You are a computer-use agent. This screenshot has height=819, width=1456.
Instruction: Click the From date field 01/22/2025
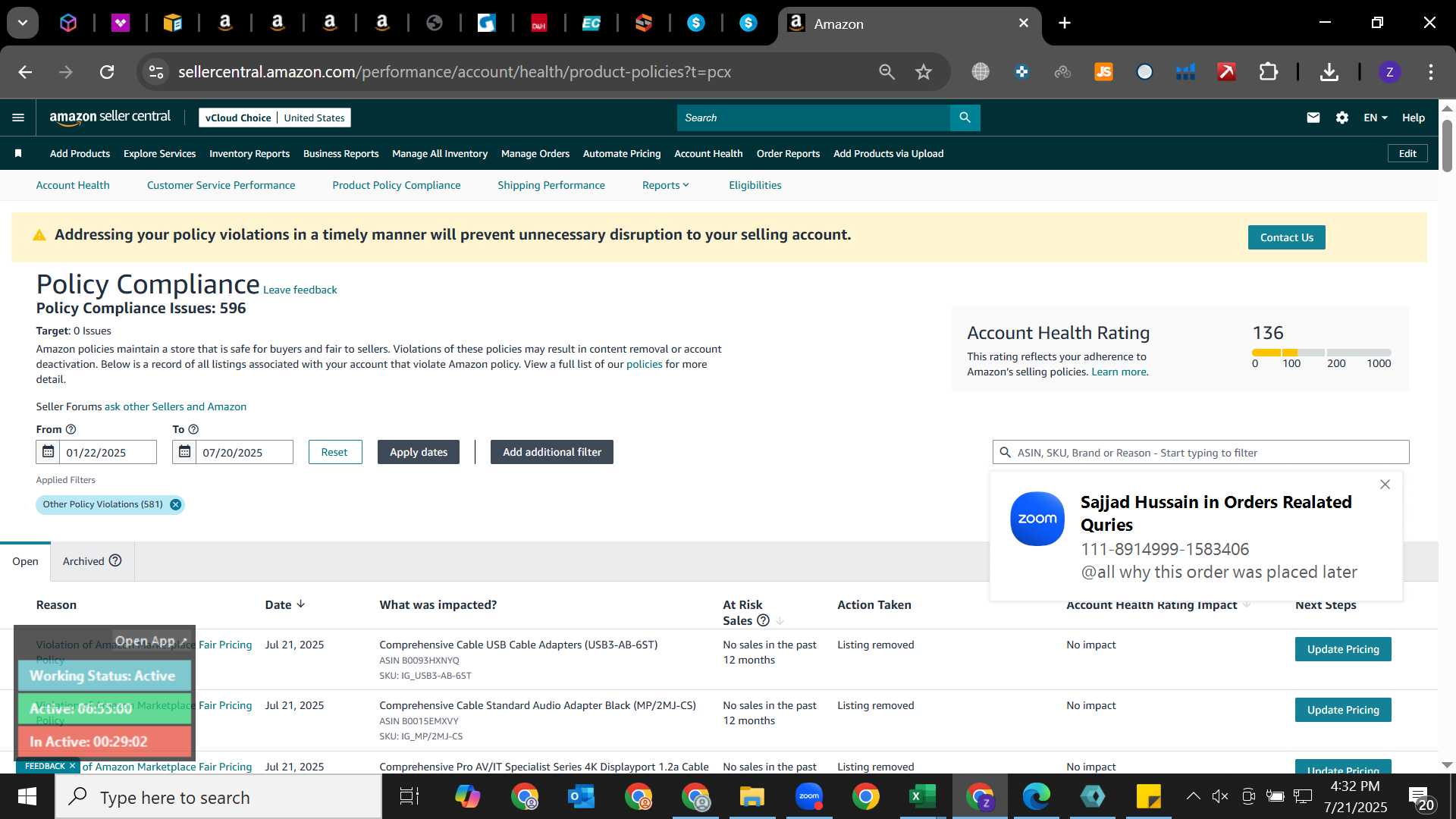pos(108,452)
